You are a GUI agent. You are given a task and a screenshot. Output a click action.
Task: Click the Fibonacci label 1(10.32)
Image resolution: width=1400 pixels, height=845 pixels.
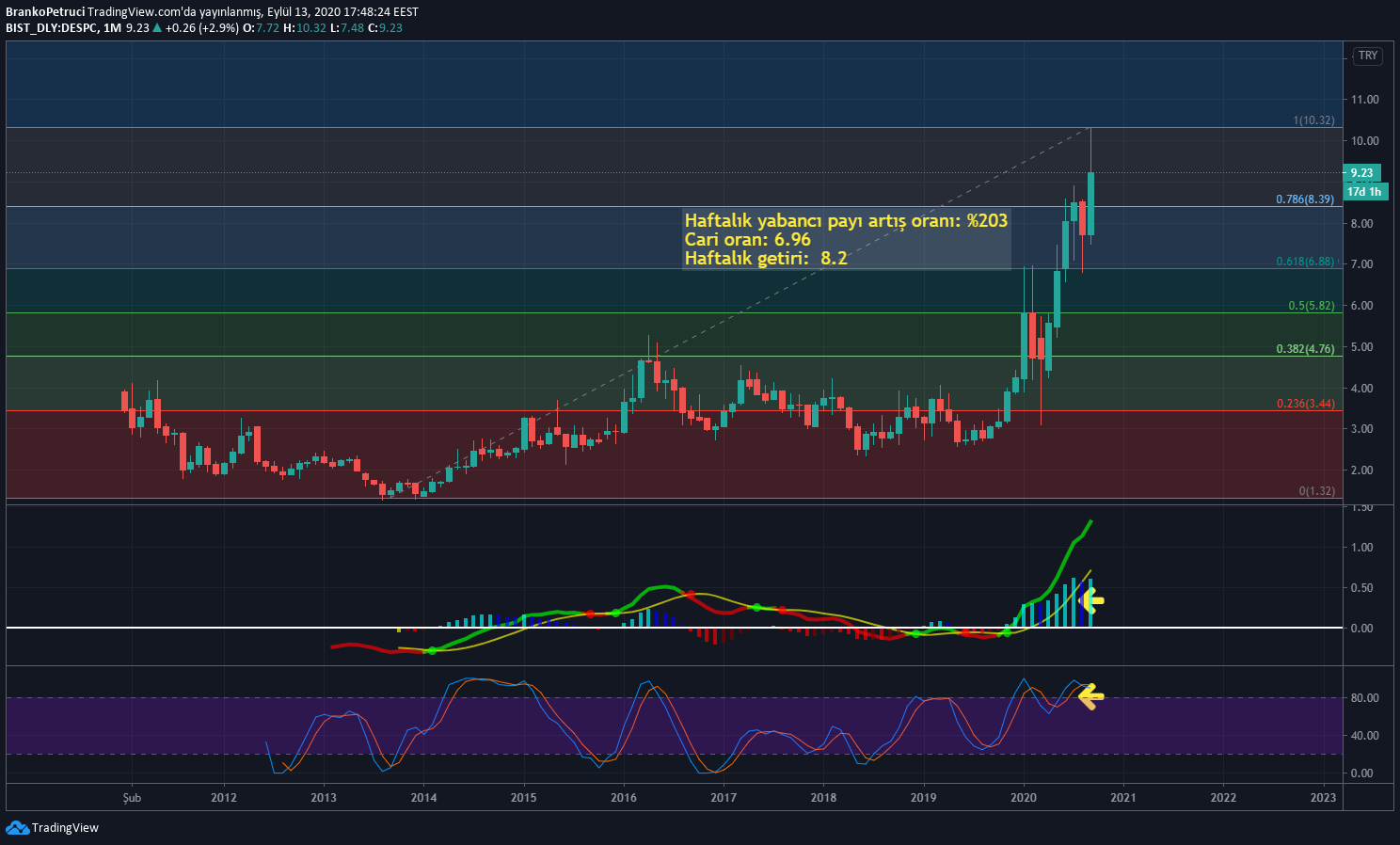(x=1313, y=120)
